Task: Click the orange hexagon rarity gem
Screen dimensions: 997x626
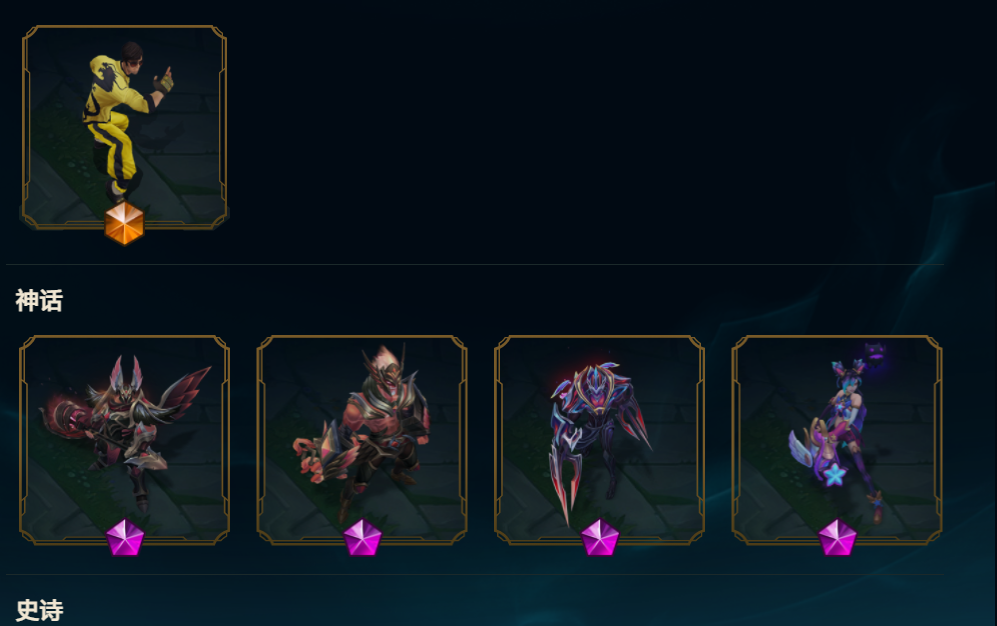Action: (125, 223)
